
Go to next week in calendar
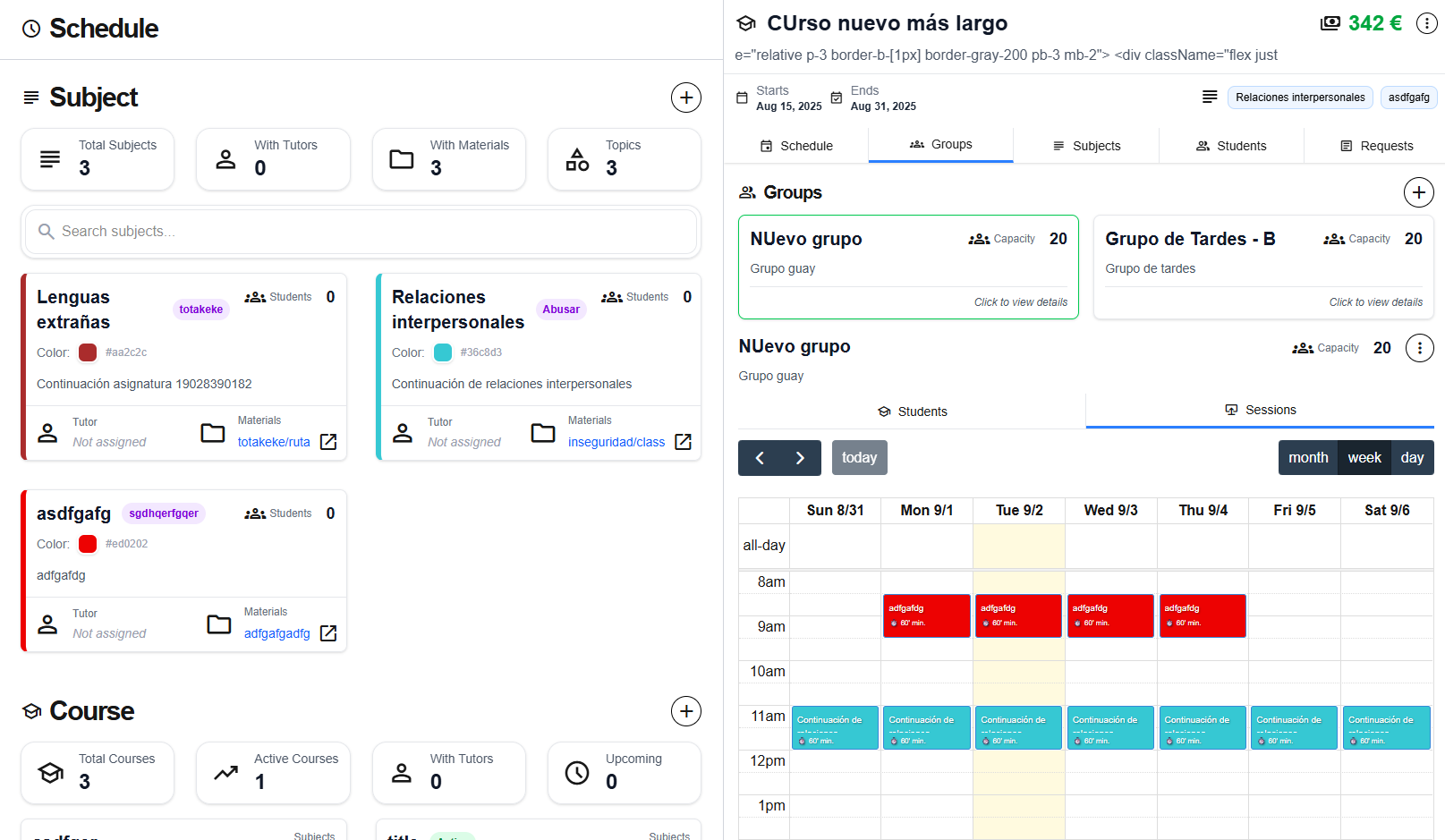click(800, 458)
